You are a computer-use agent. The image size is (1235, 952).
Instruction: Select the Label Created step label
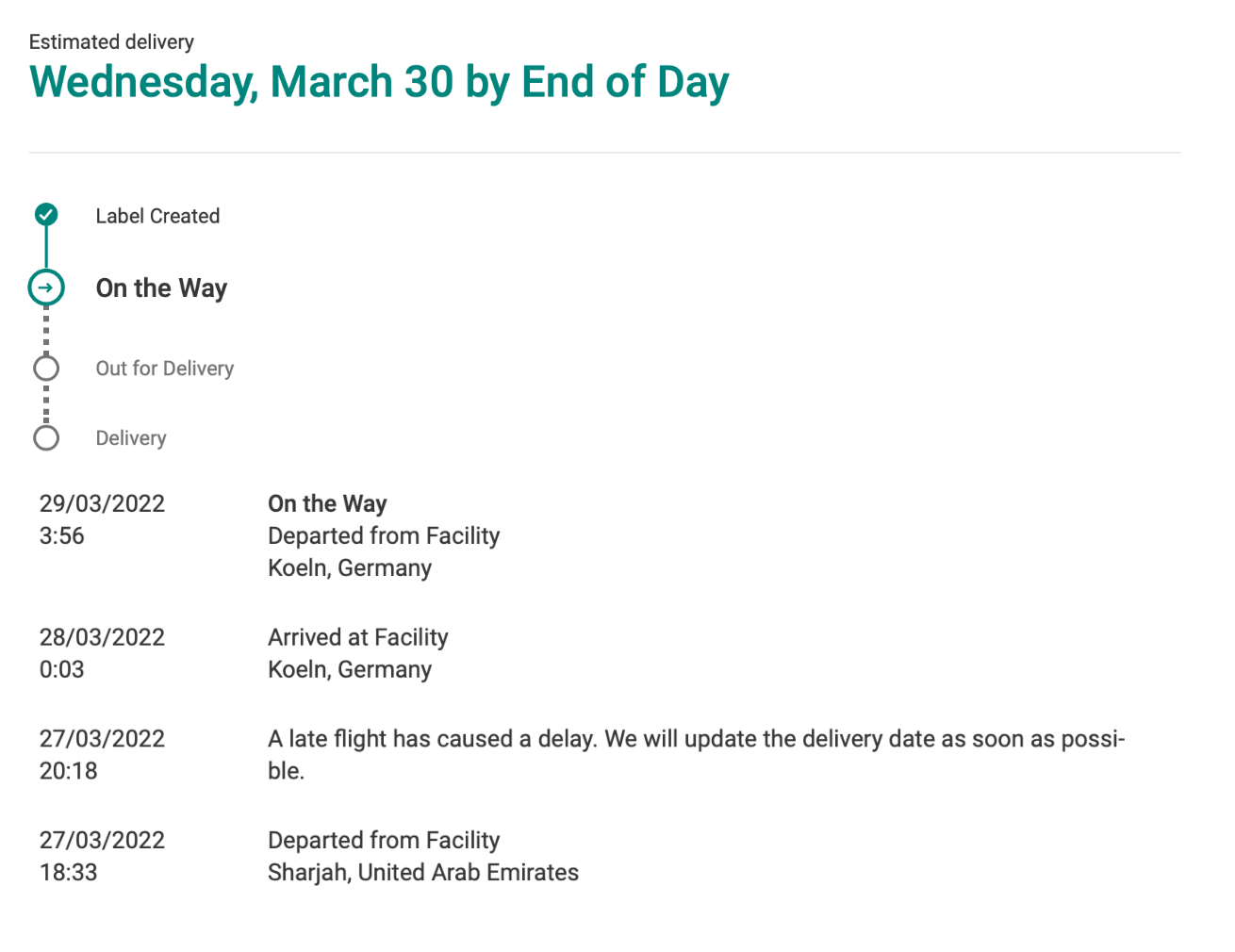tap(157, 216)
